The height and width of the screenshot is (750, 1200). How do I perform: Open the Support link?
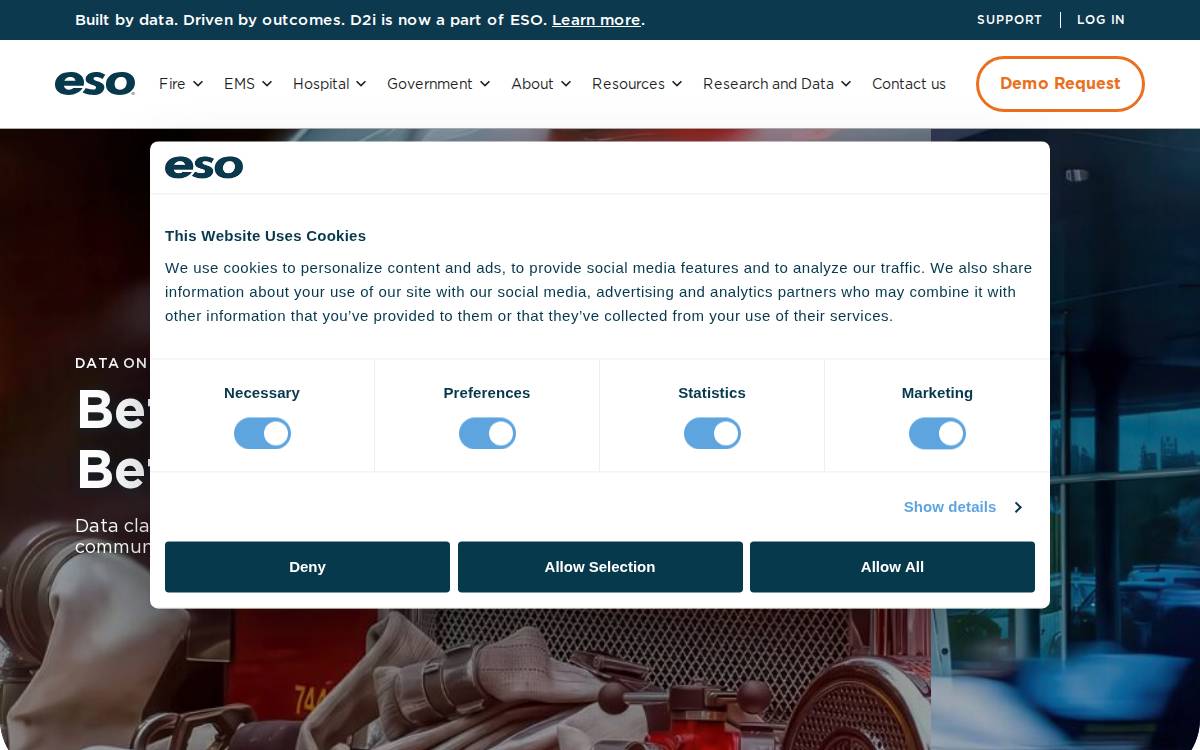click(1009, 20)
